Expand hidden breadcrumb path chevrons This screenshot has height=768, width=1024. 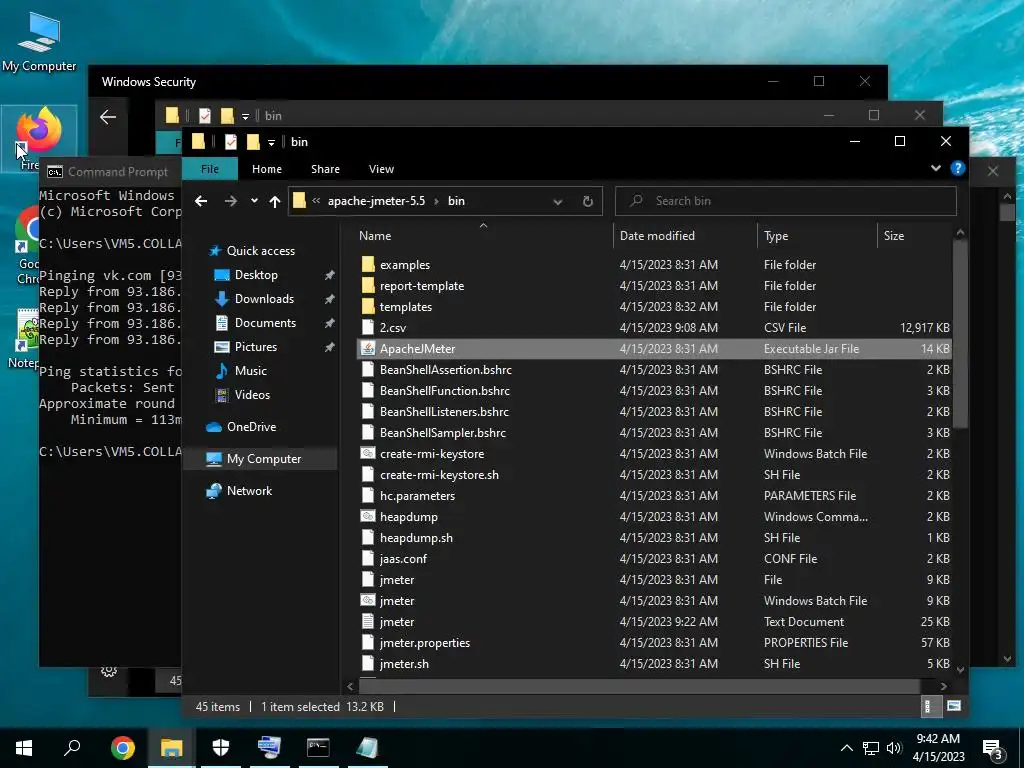click(316, 201)
